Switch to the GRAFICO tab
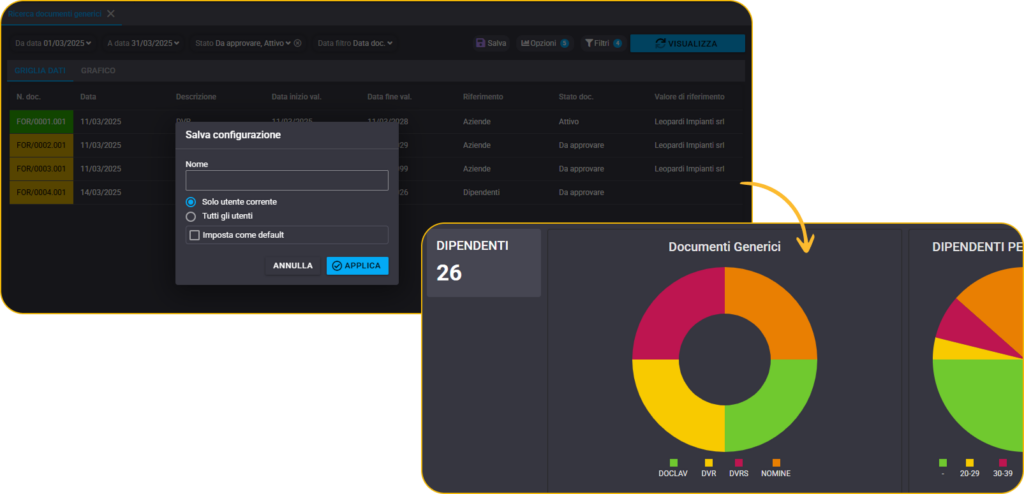Viewport: 1024px width, 494px height. (98, 71)
